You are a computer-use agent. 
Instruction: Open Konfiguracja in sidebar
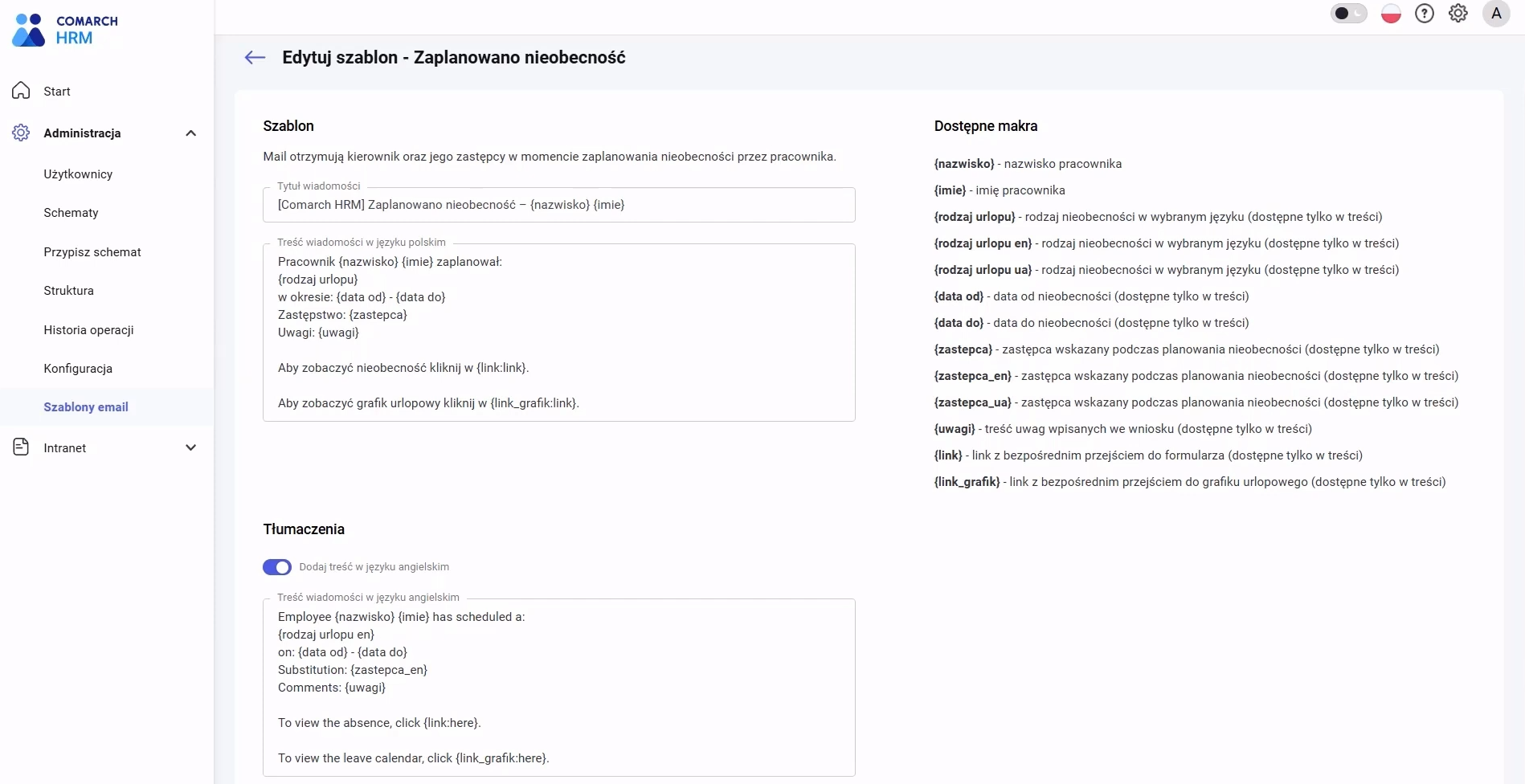78,369
